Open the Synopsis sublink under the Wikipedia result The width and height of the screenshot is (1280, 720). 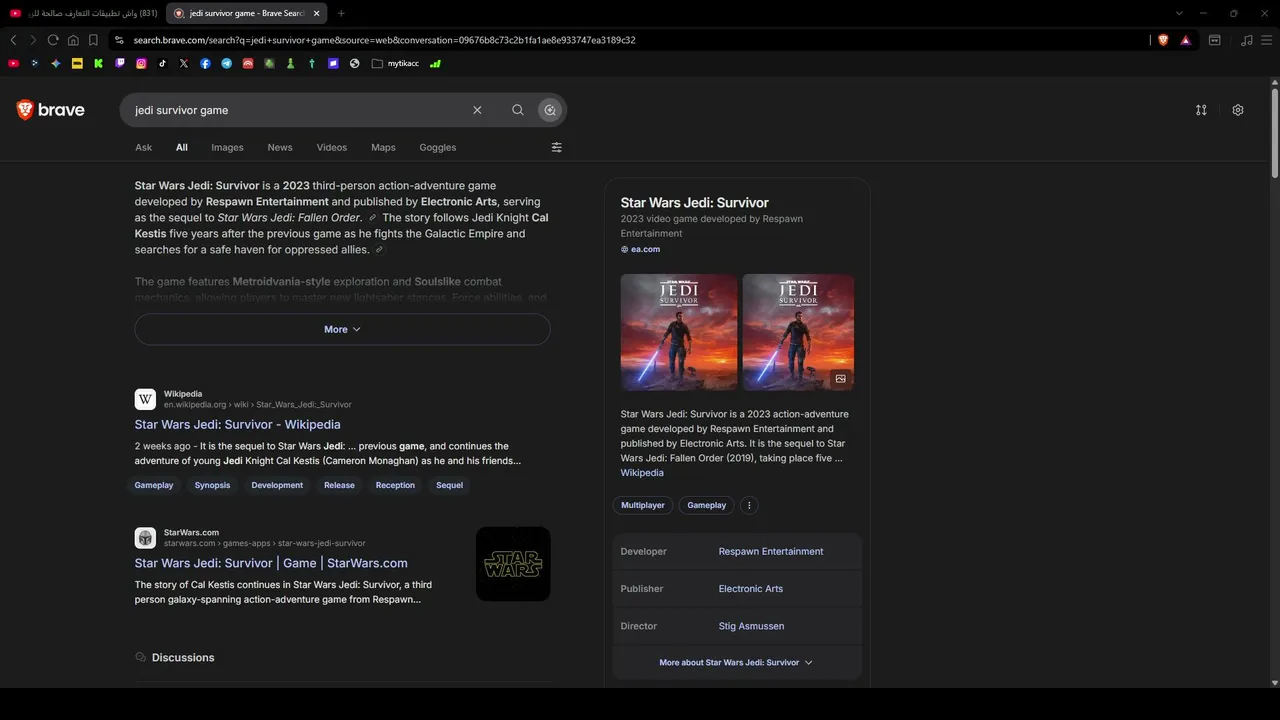pyautogui.click(x=212, y=485)
